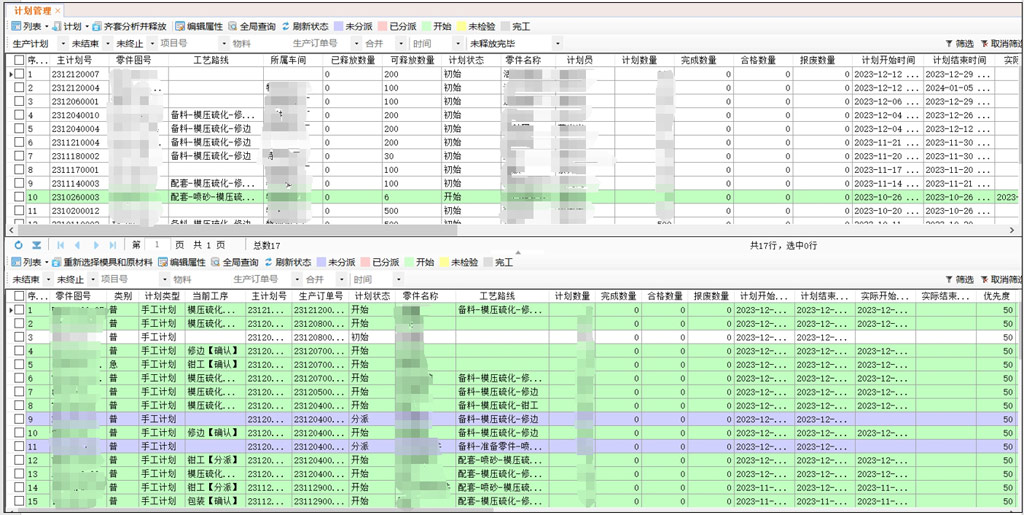Click 重新选择模具和原材料 in the lower toolbar
Viewport: 1024px width, 515px height.
[101, 262]
